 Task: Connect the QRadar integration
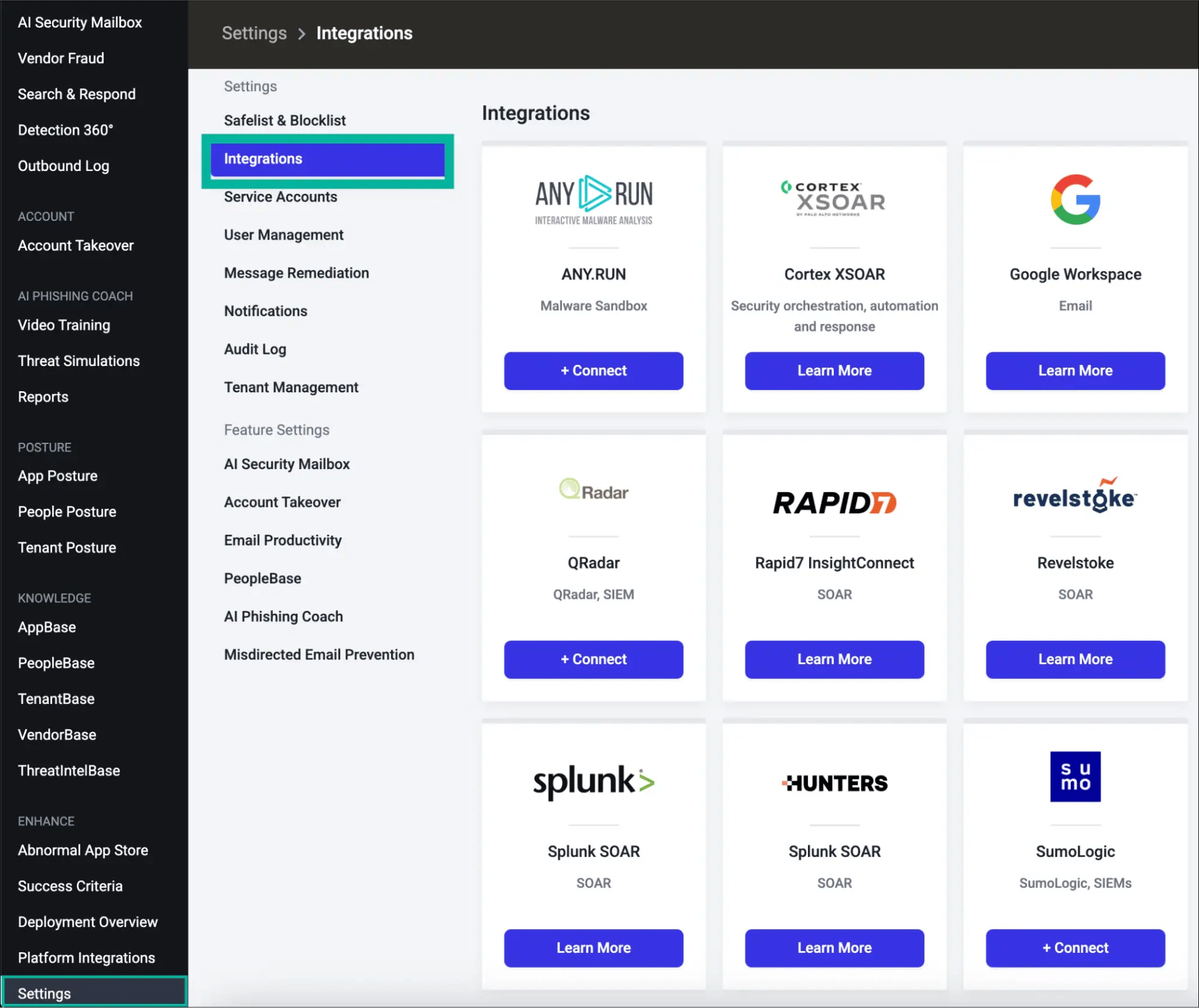pyautogui.click(x=594, y=659)
